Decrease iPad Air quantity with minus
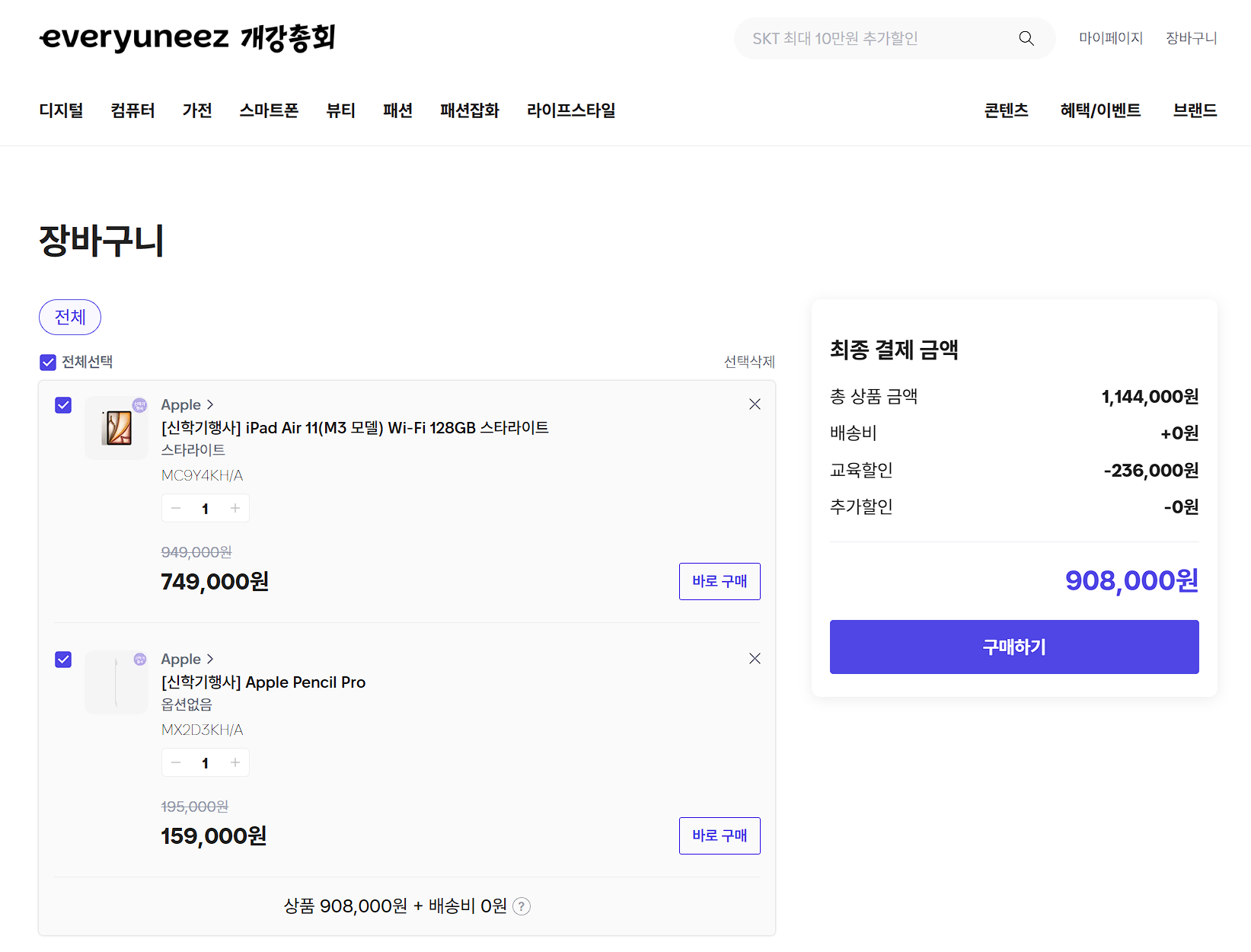The width and height of the screenshot is (1251, 952). click(176, 508)
